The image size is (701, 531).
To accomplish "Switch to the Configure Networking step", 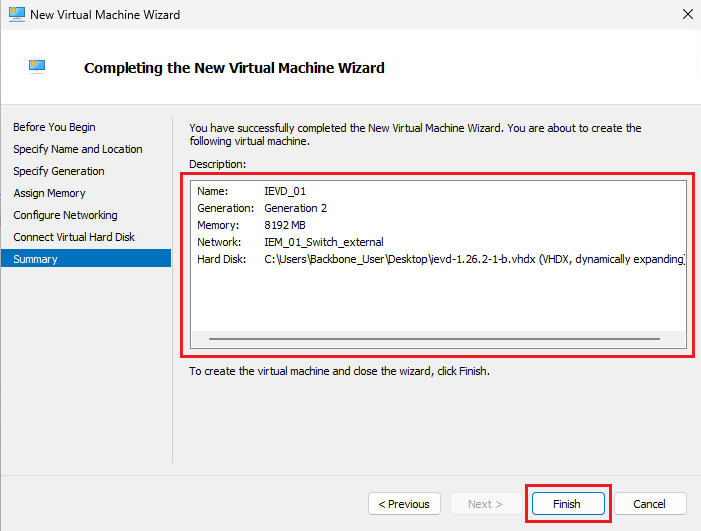I will pyautogui.click(x=65, y=215).
